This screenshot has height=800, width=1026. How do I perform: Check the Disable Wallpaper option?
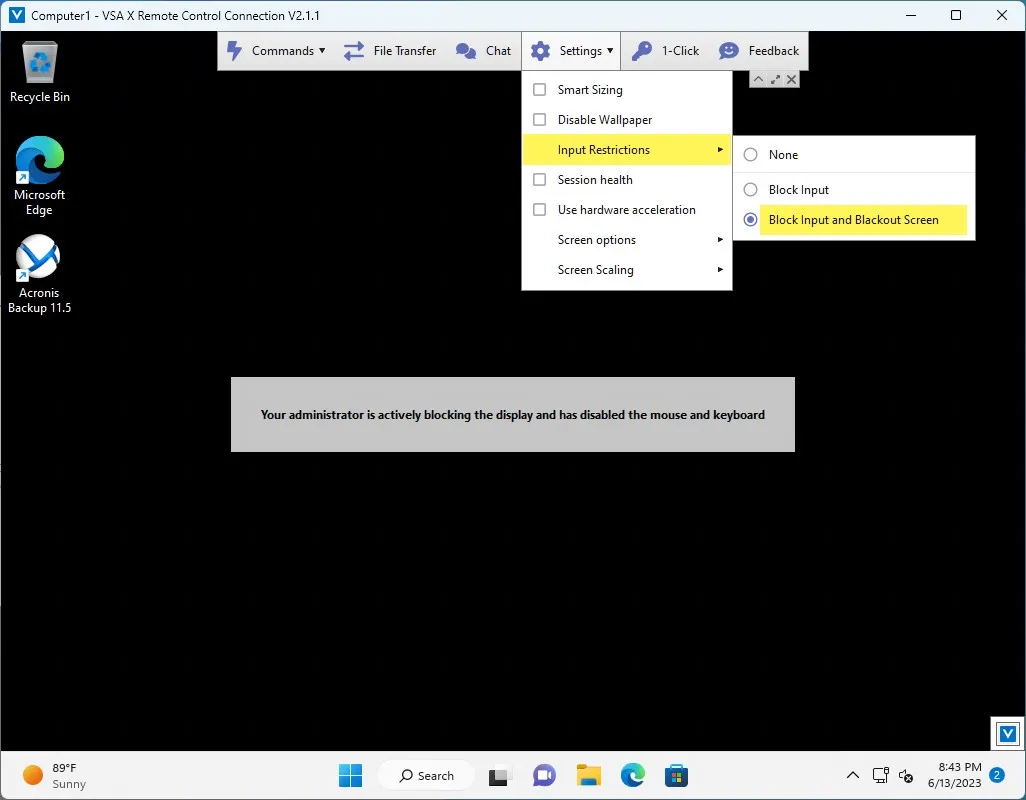539,120
